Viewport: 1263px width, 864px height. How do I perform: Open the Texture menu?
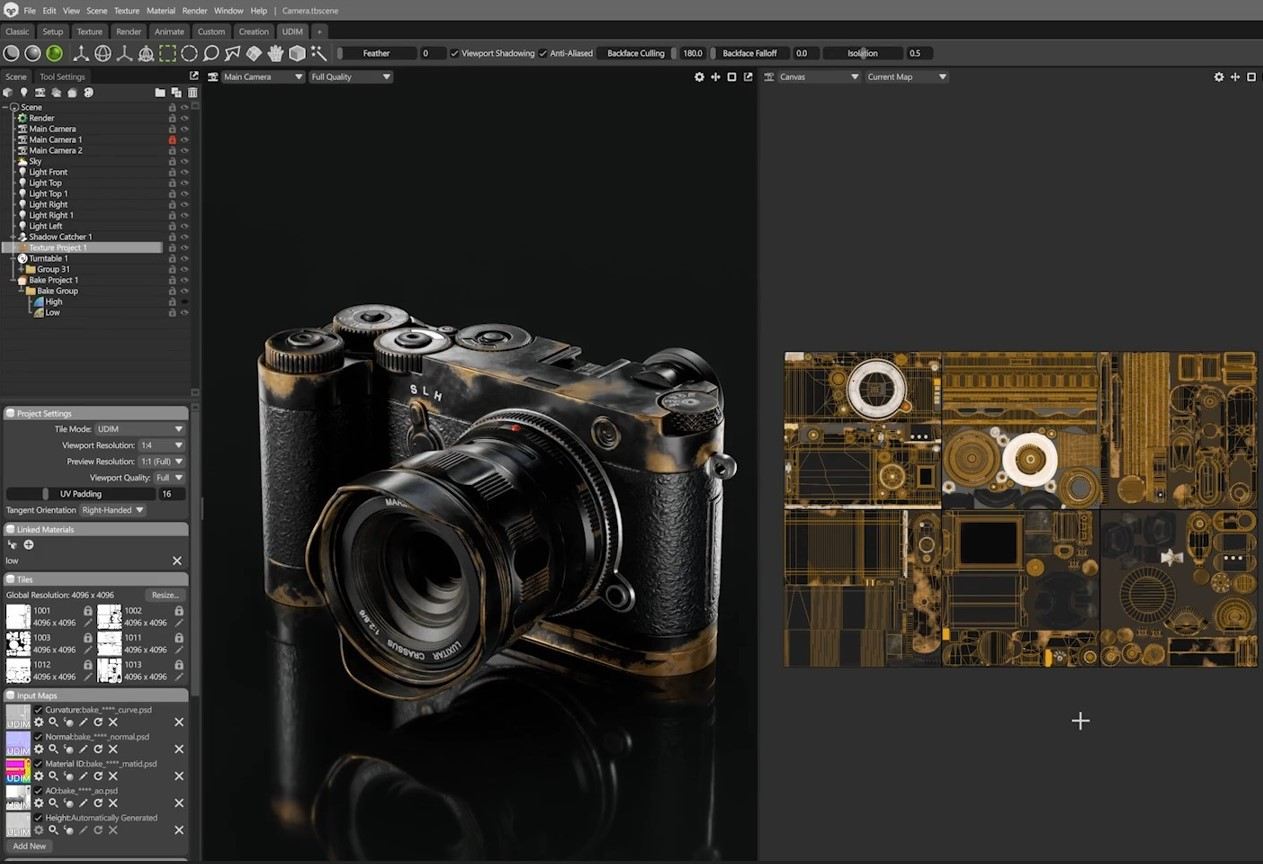[126, 10]
